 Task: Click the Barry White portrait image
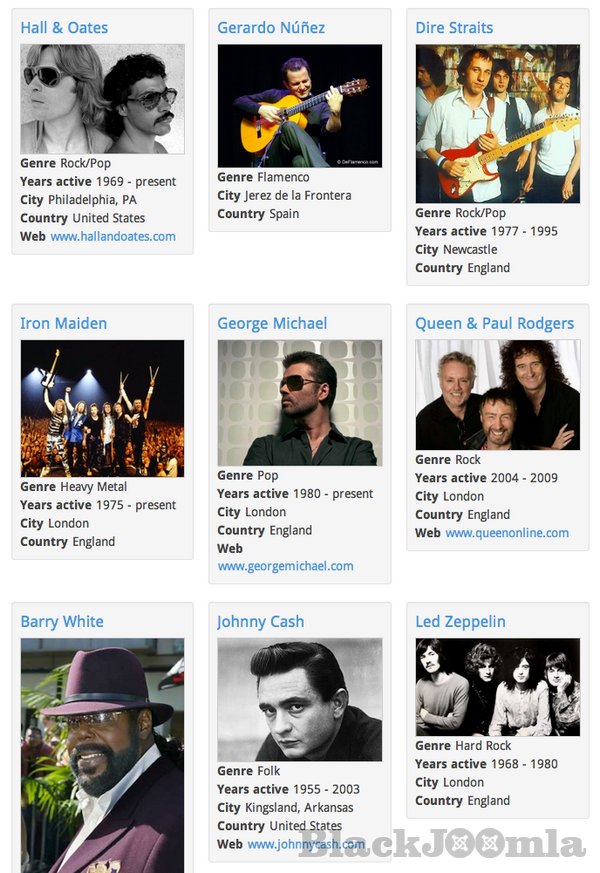102,755
